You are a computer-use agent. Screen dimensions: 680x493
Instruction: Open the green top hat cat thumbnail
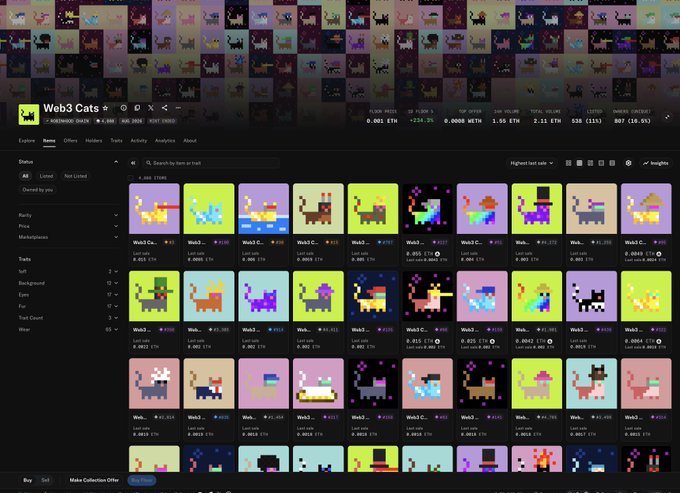tap(154, 296)
